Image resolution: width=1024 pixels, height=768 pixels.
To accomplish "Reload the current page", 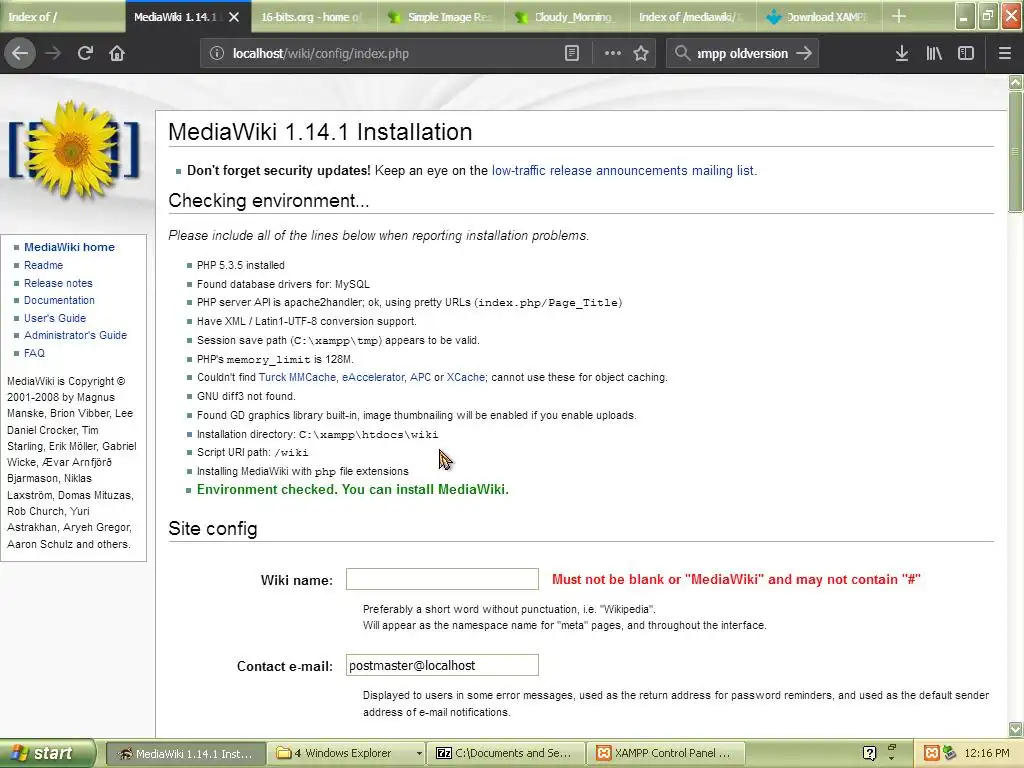I will click(85, 54).
